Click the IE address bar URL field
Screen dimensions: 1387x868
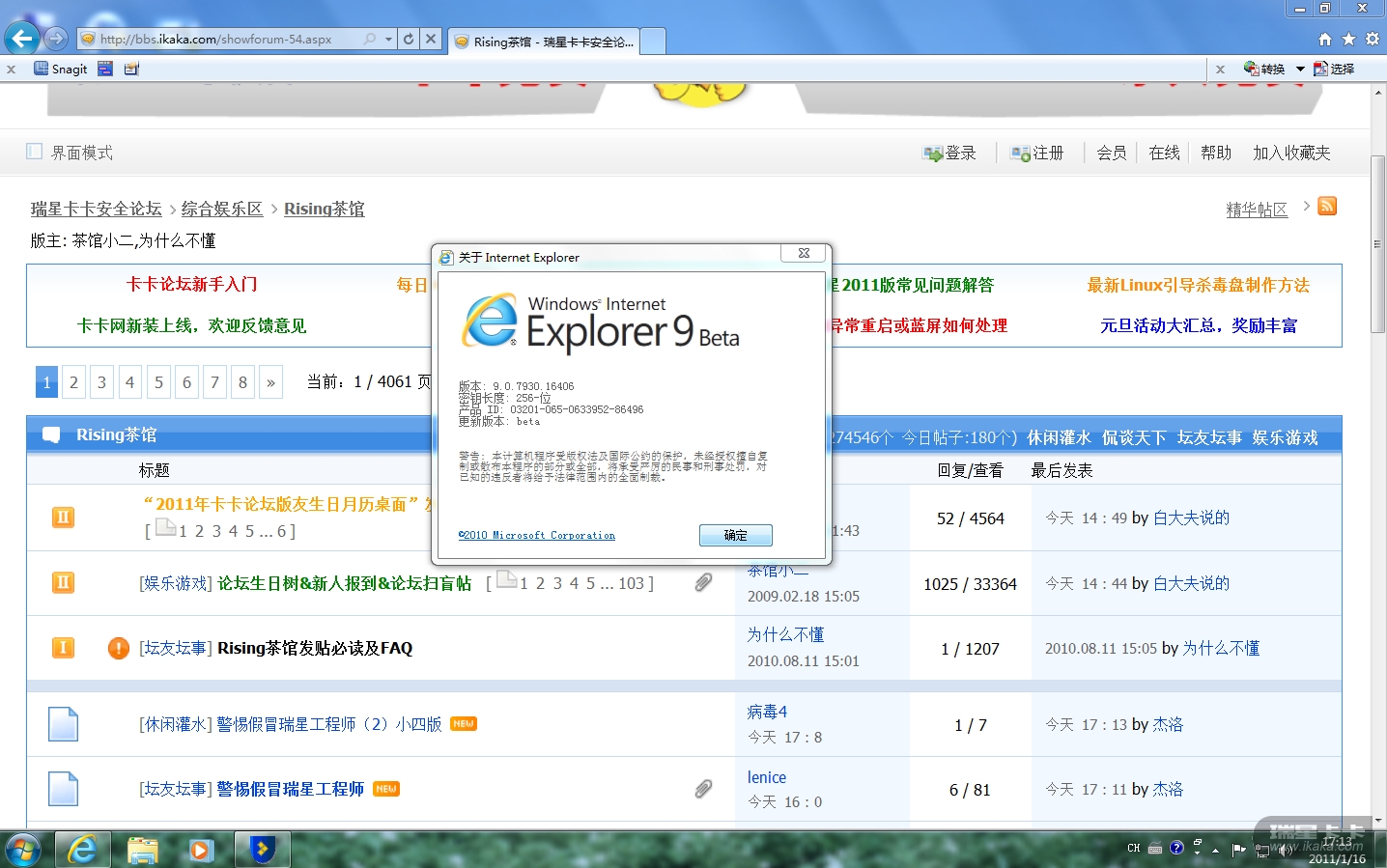pyautogui.click(x=228, y=40)
